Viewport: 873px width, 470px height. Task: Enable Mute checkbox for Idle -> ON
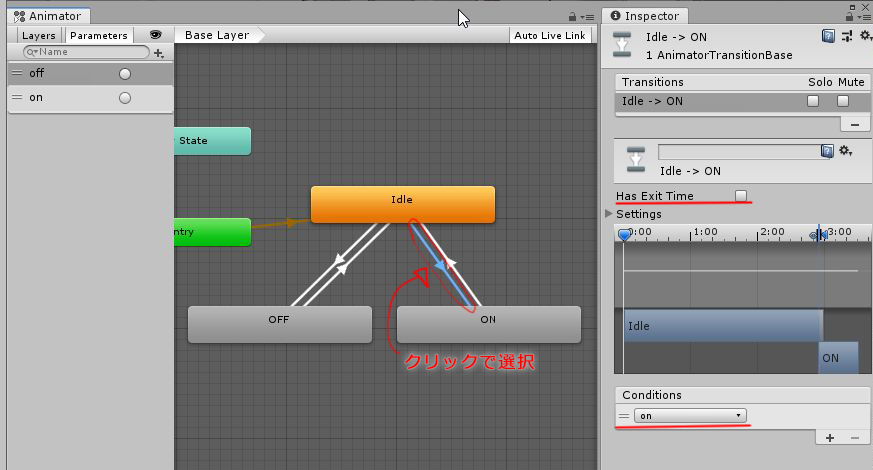843,101
